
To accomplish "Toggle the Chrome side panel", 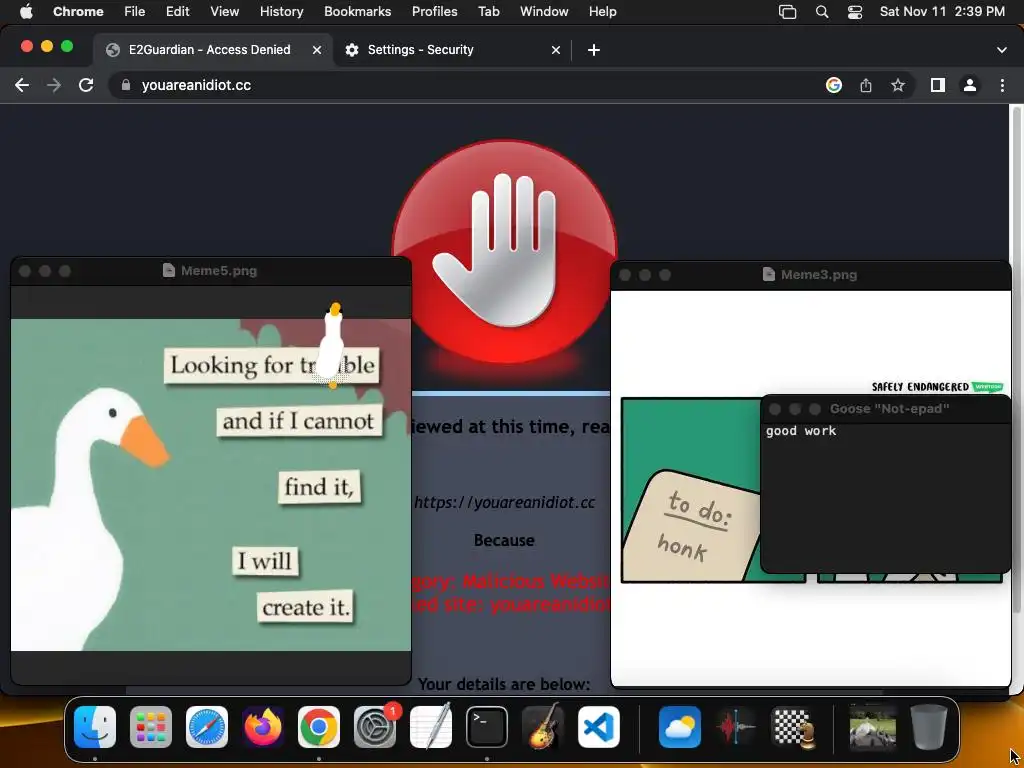I will [938, 85].
